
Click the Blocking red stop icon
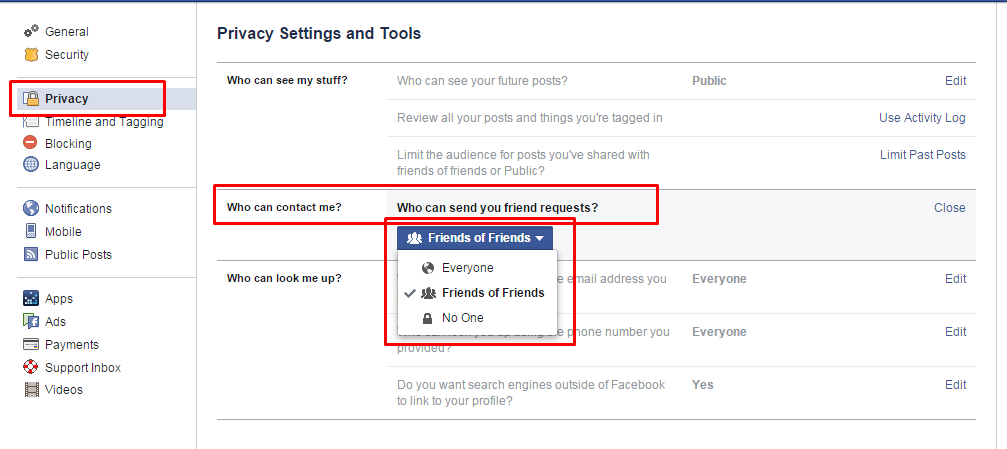click(x=31, y=143)
